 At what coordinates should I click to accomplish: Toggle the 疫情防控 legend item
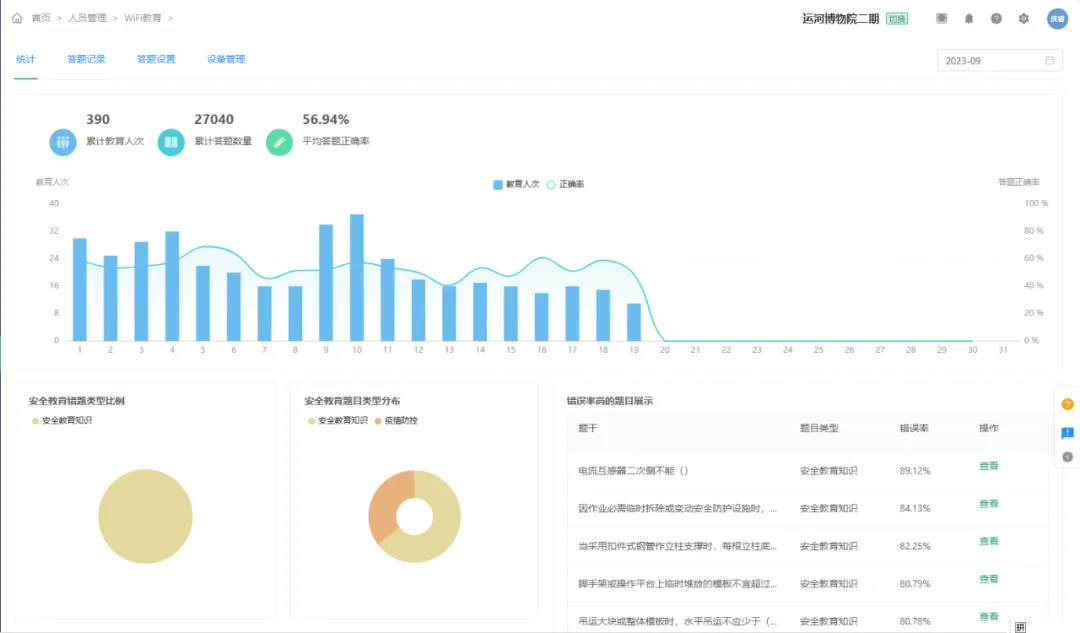coord(396,421)
